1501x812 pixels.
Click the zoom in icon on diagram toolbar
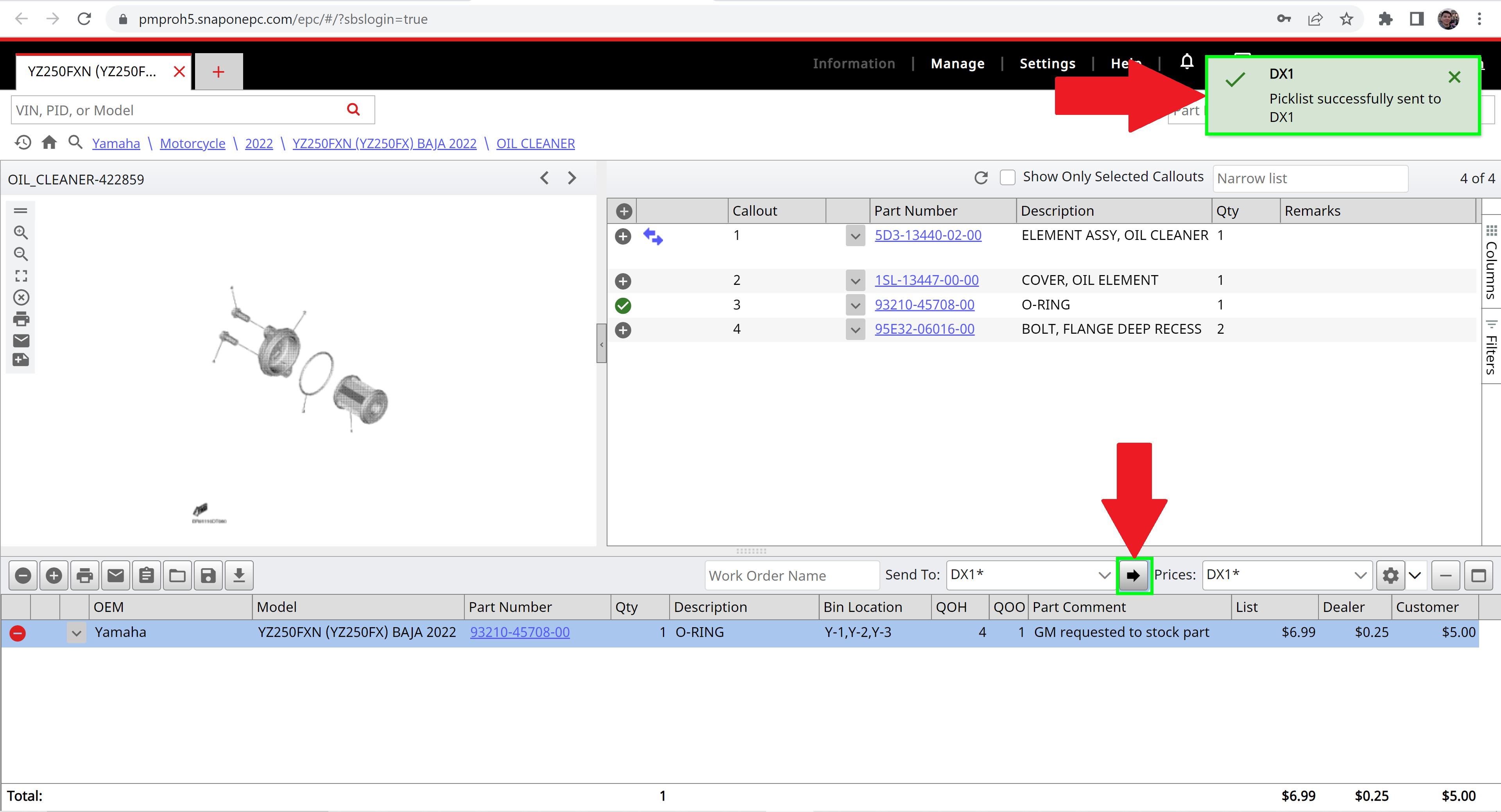point(21,233)
